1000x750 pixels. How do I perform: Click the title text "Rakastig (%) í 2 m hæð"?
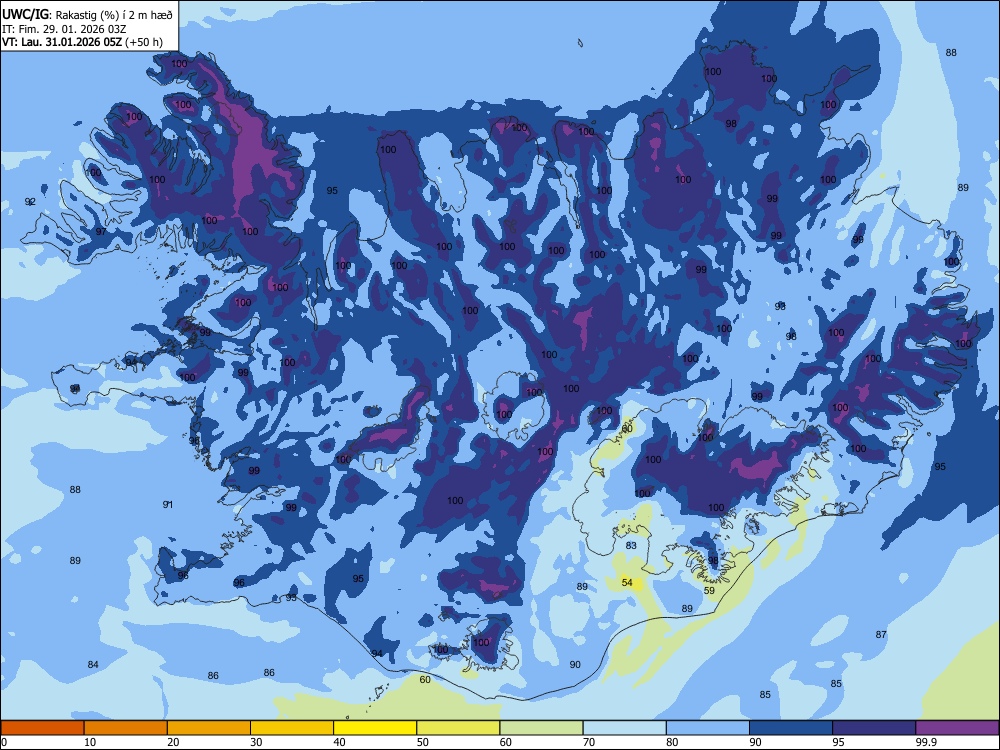click(x=114, y=14)
